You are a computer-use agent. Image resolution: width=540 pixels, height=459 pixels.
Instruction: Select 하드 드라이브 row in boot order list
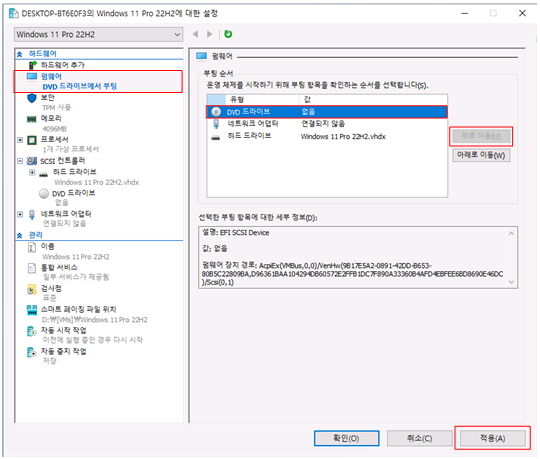327,136
